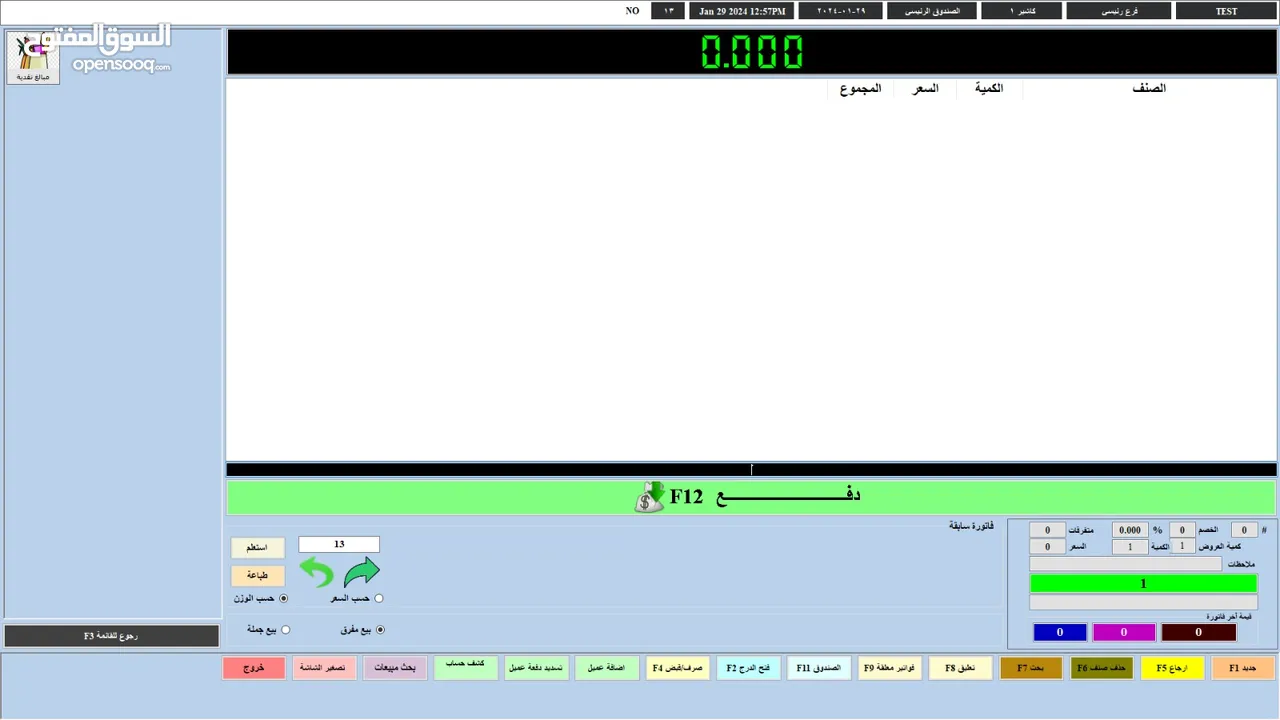This screenshot has width=1280, height=720.
Task: Click the بحث مبيعات (sales search) button
Action: pyautogui.click(x=395, y=668)
